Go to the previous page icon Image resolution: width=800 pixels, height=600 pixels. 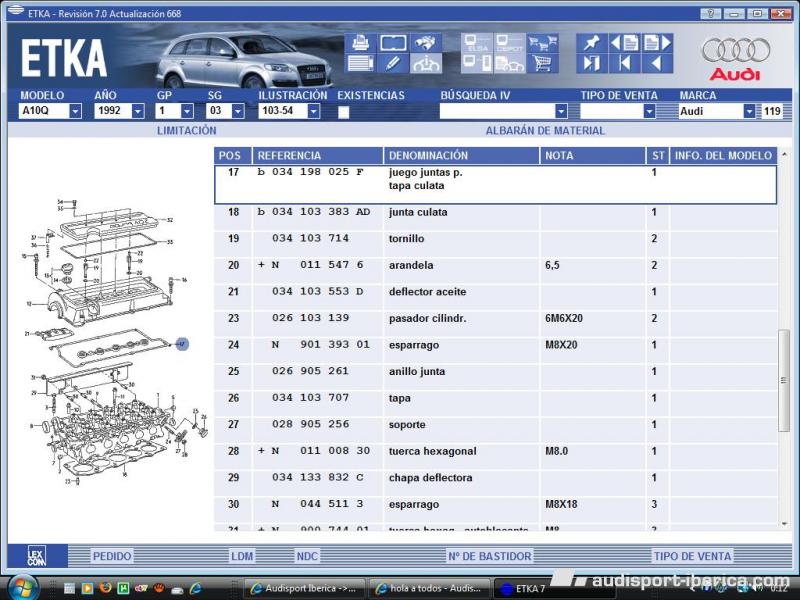(x=624, y=43)
